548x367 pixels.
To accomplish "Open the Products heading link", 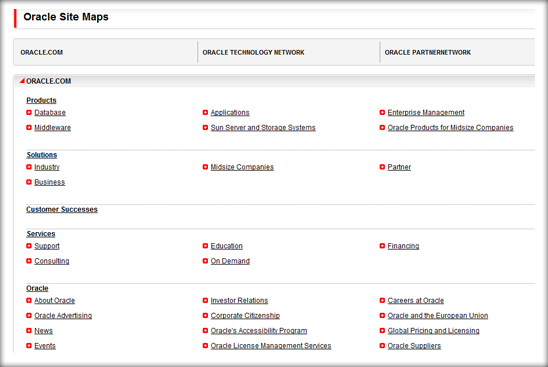I will (41, 100).
